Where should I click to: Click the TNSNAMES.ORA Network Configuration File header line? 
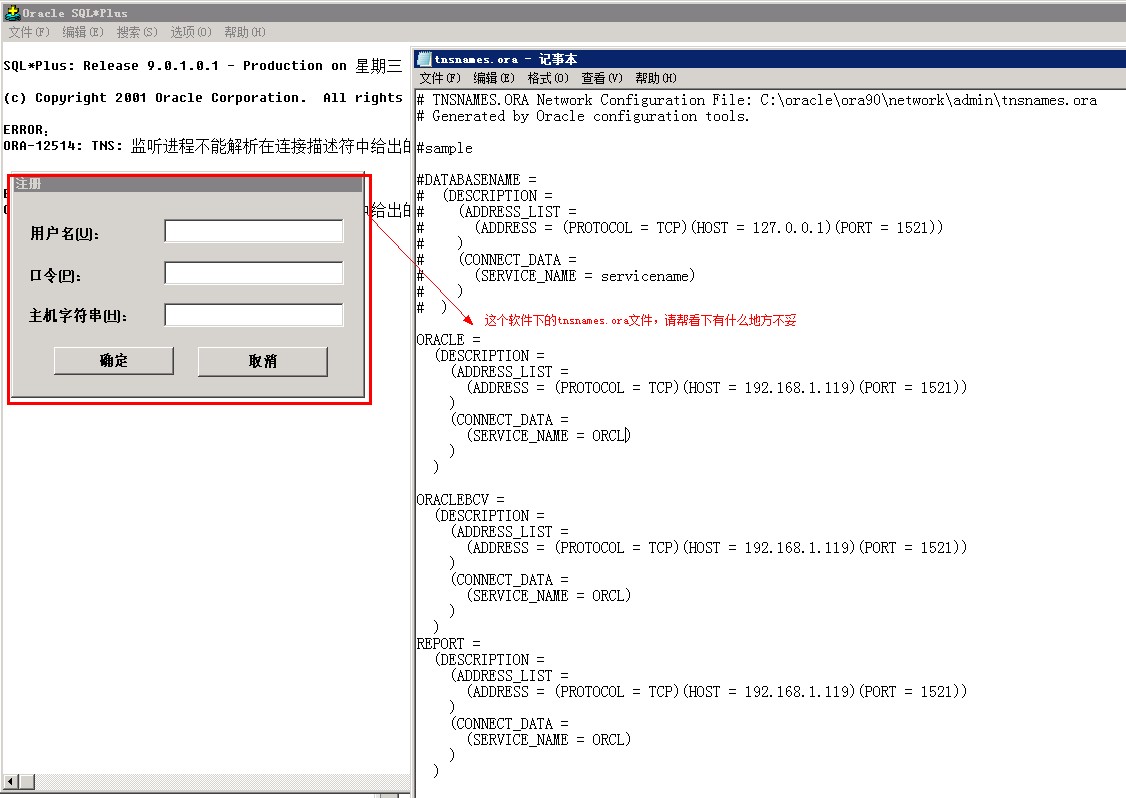click(757, 100)
